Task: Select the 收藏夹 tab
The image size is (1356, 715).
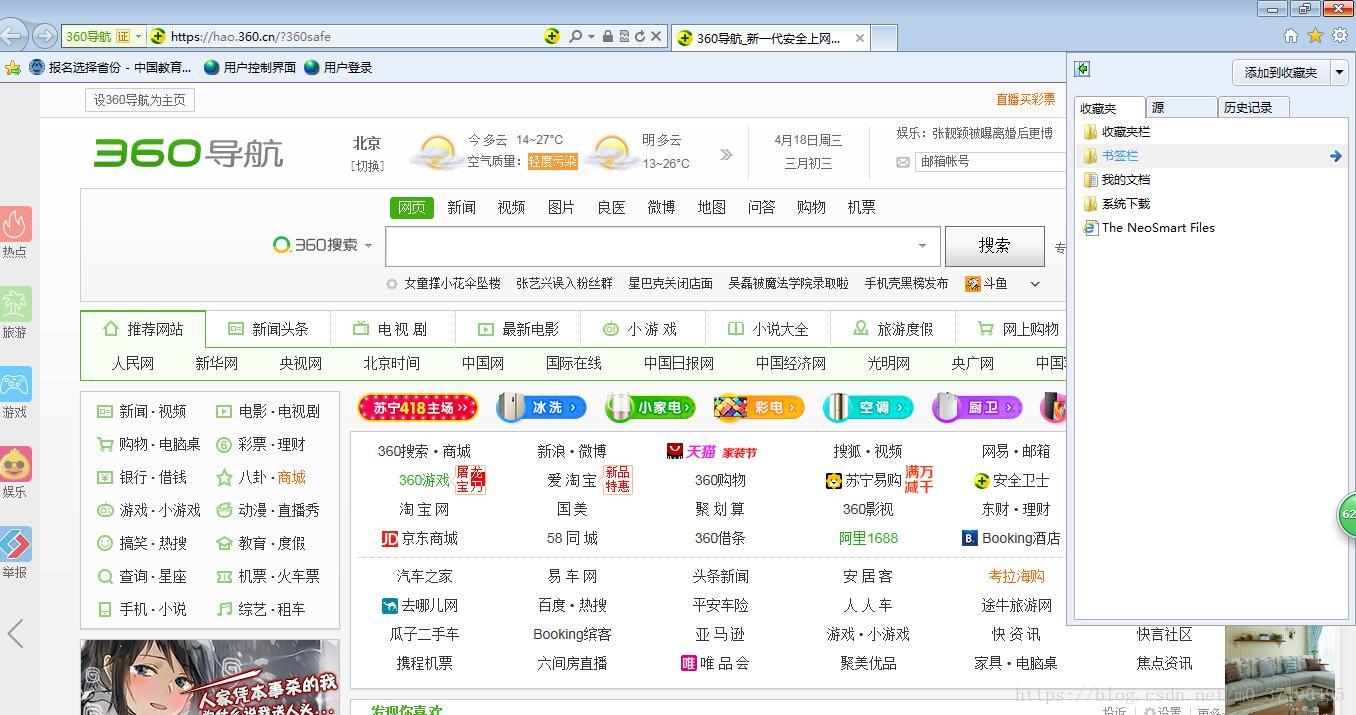Action: pyautogui.click(x=1110, y=108)
